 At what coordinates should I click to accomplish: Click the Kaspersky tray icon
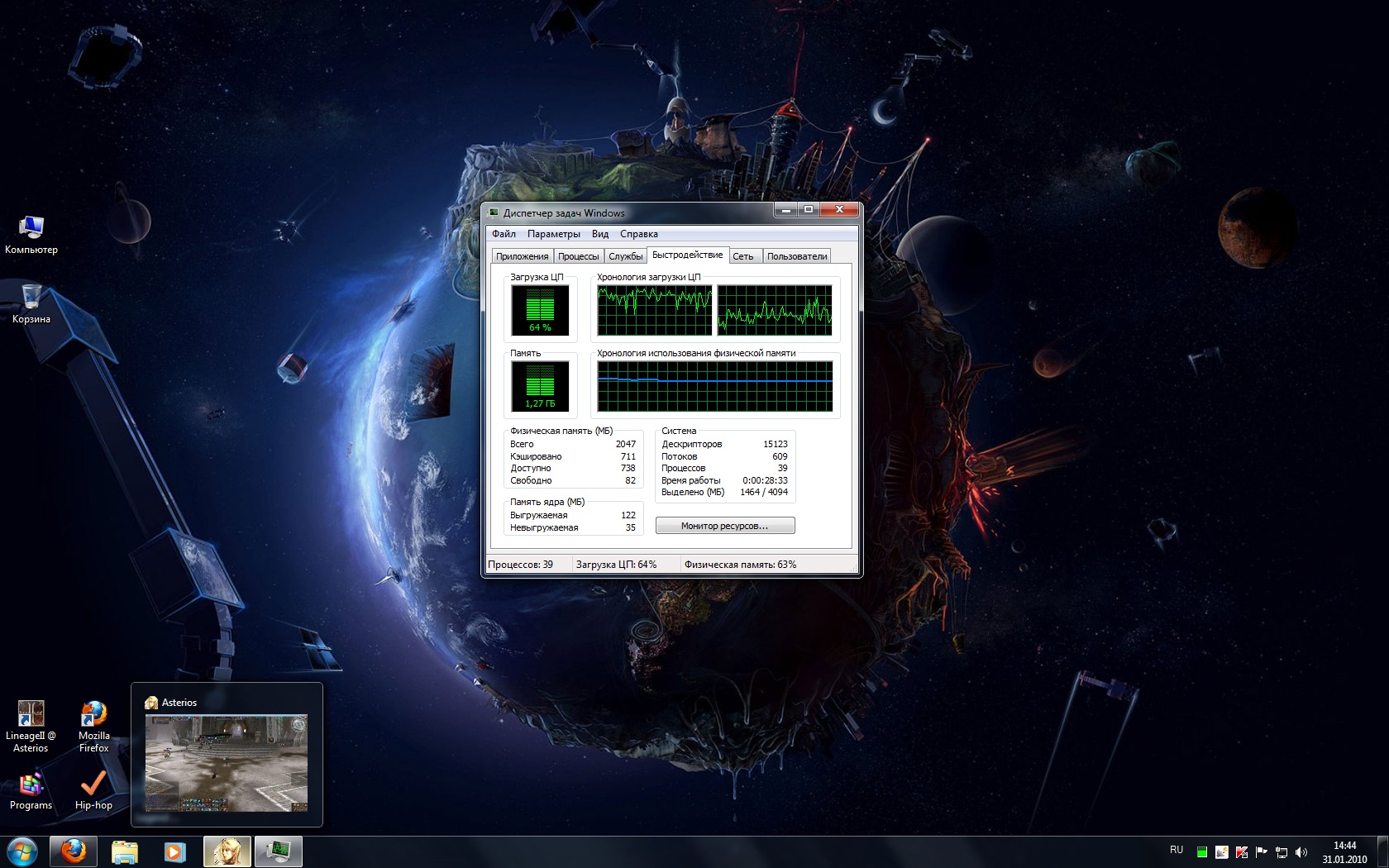point(1242,852)
